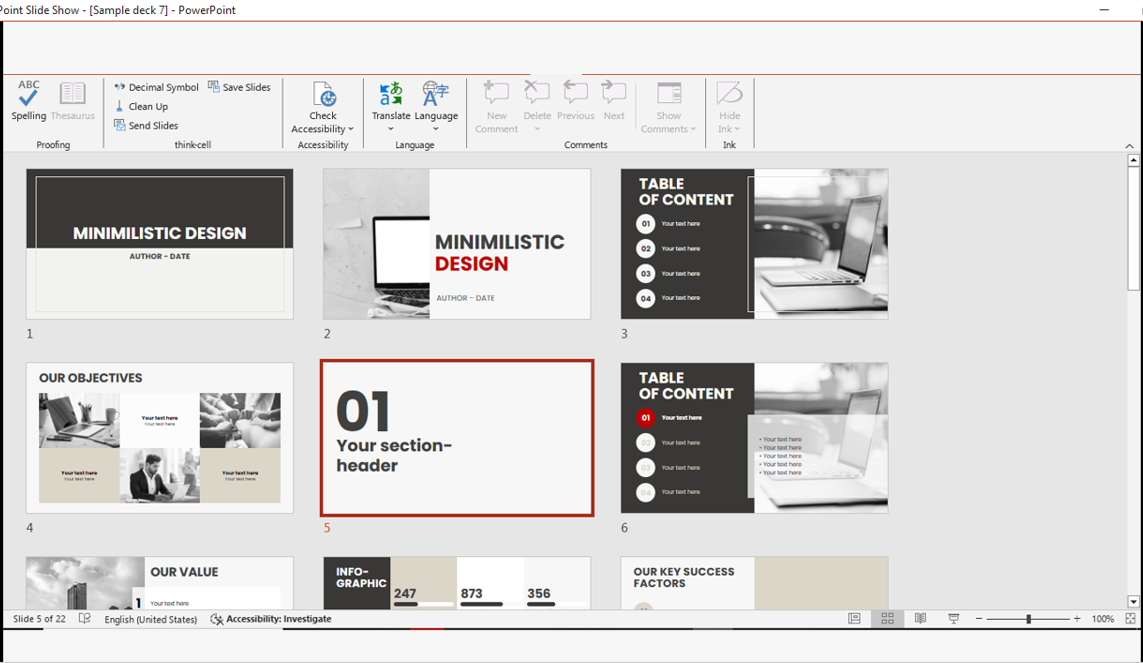Expand the Check Accessibility dropdown arrow
The height and width of the screenshot is (663, 1143).
tap(351, 129)
